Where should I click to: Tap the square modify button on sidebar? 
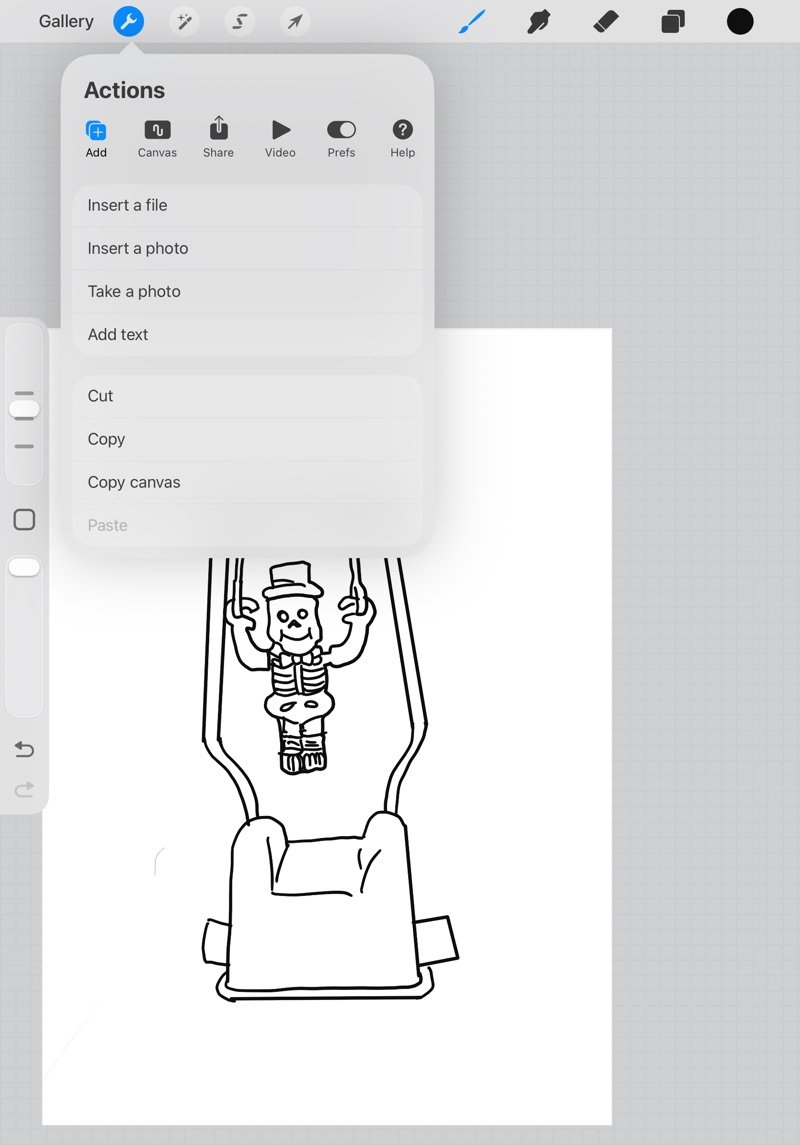click(x=25, y=520)
